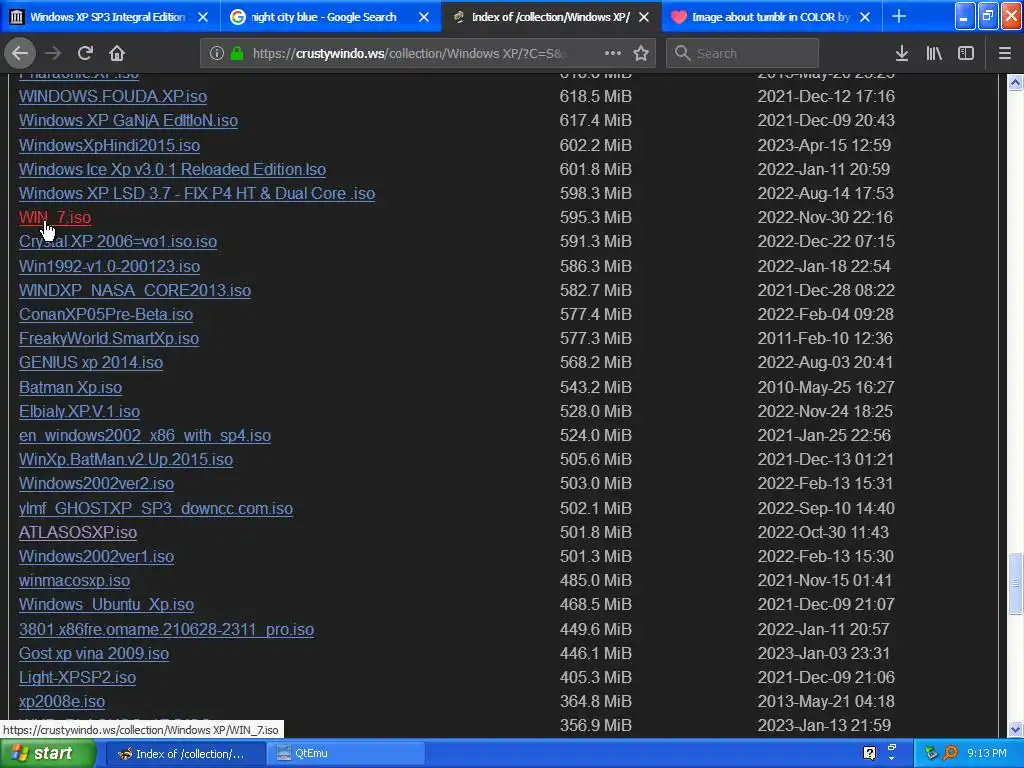
Task: Open the ATLASOSXP.iso link
Action: 78,533
